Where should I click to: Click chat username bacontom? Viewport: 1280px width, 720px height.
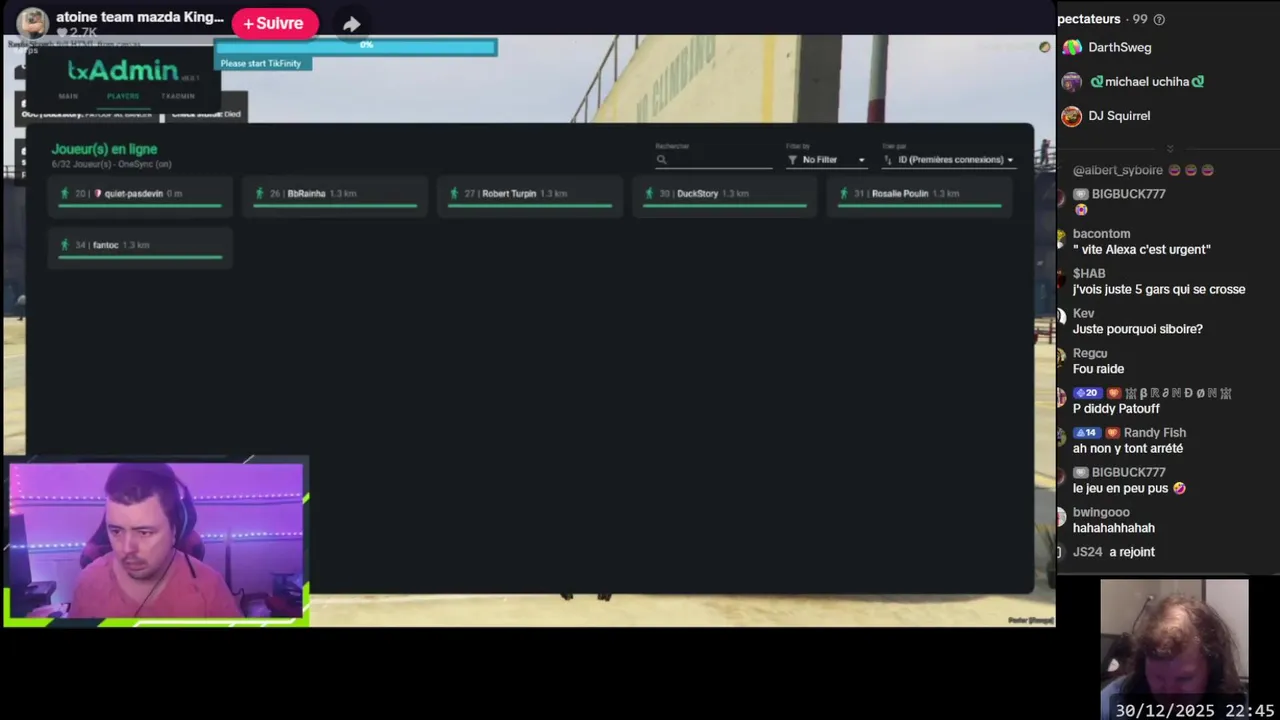pyautogui.click(x=1101, y=234)
